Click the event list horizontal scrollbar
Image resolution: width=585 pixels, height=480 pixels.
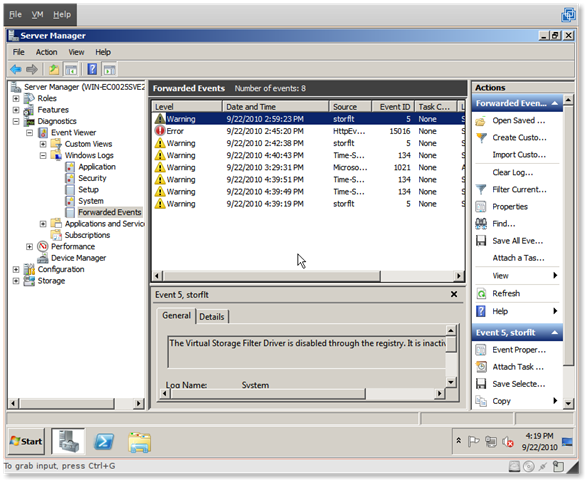click(307, 276)
